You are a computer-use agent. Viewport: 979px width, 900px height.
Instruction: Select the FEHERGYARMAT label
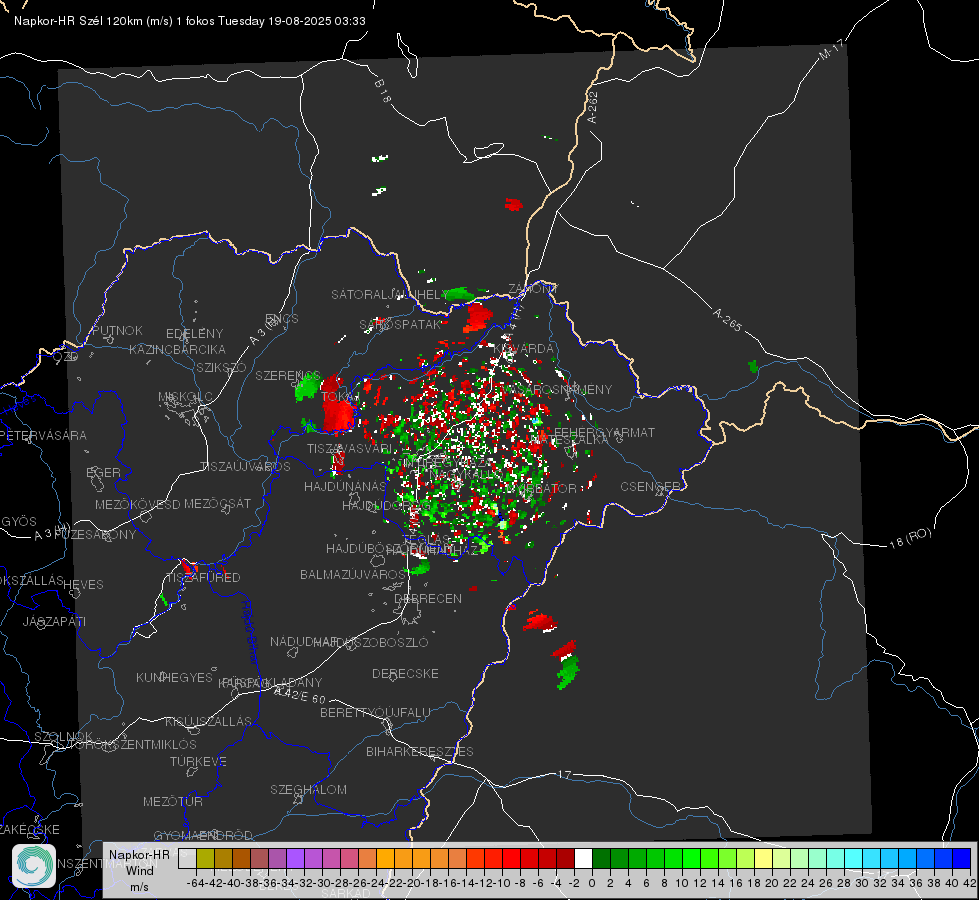click(x=604, y=432)
